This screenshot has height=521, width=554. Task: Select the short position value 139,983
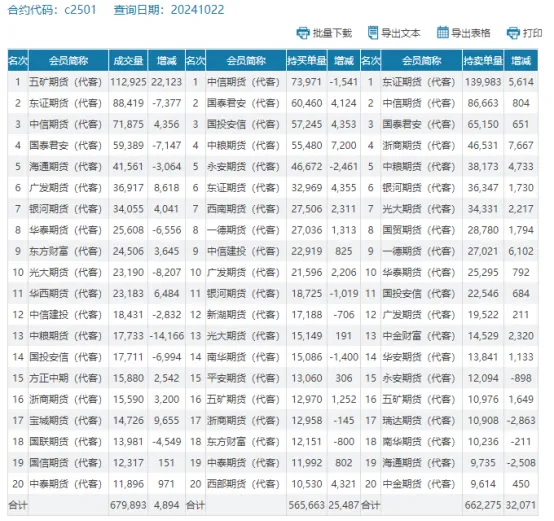point(483,82)
